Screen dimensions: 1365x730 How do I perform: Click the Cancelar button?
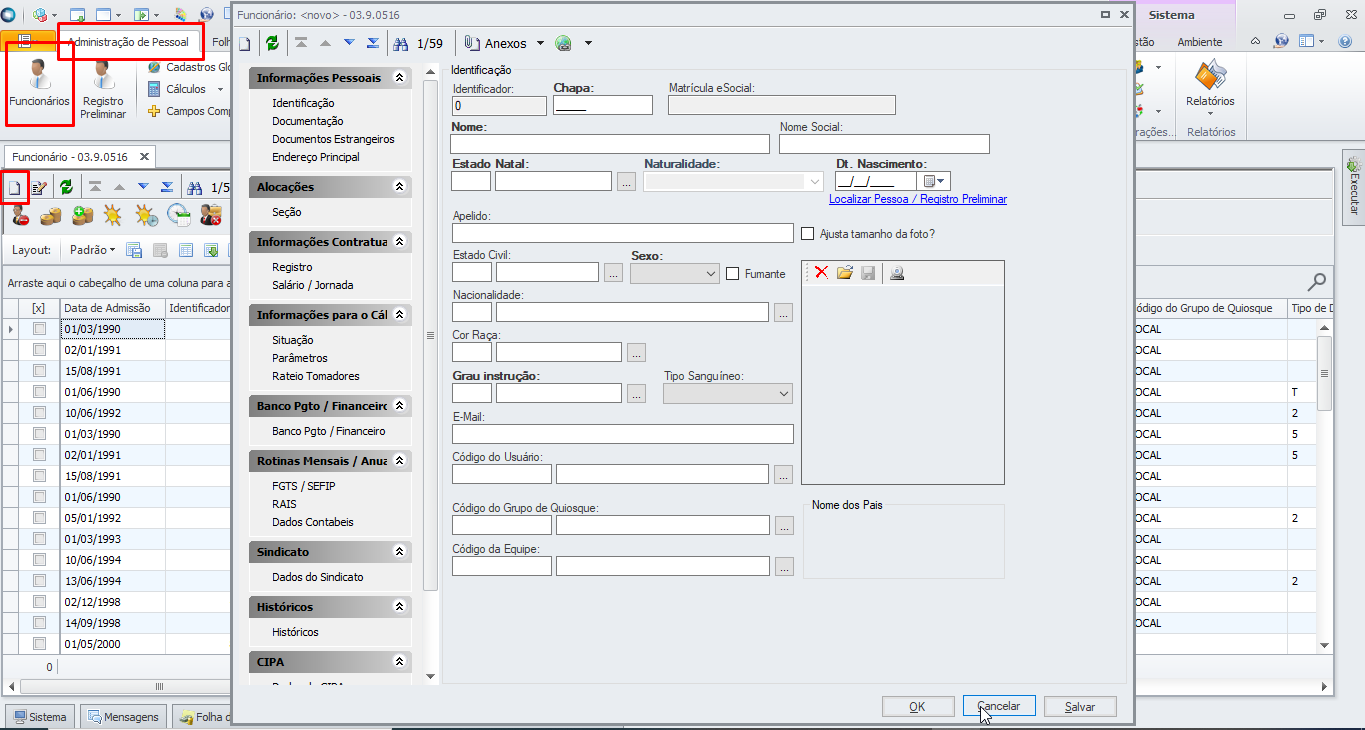[999, 707]
